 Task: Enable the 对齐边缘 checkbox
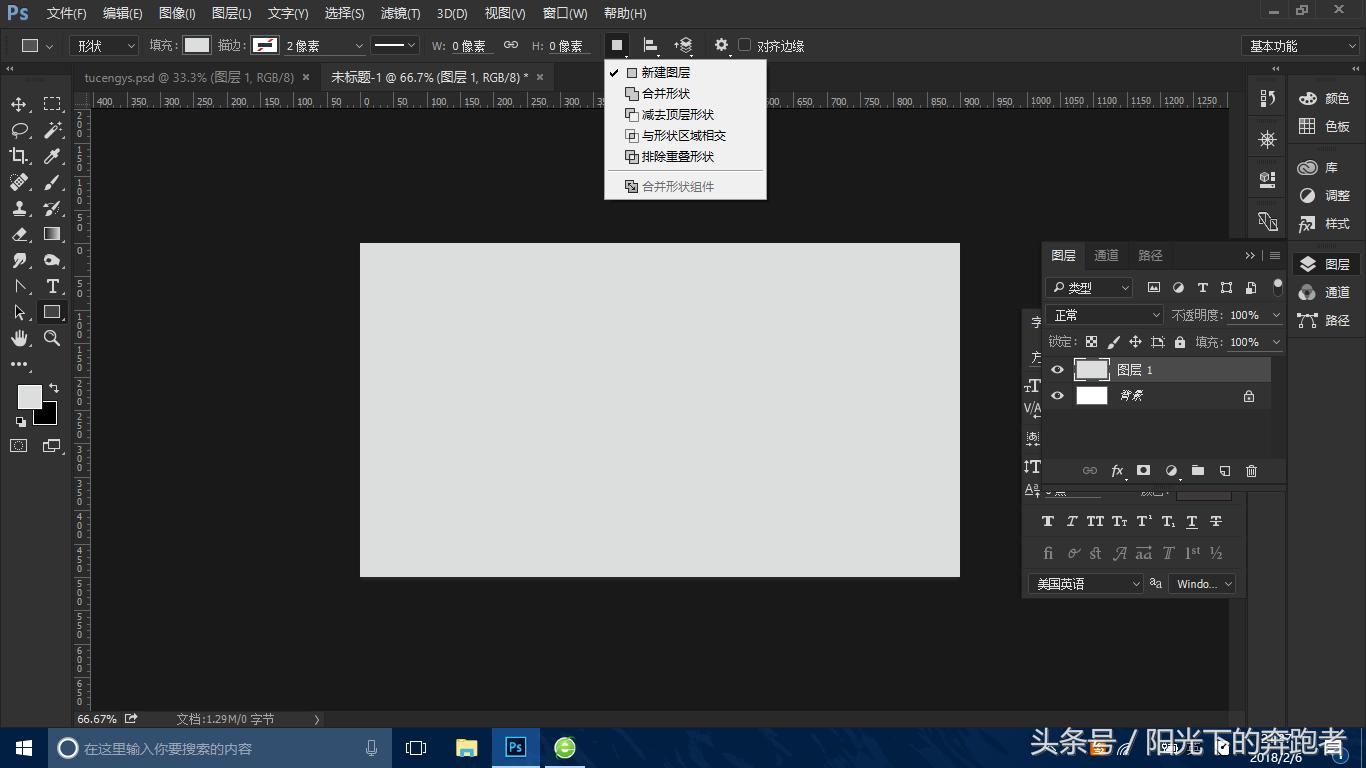(x=745, y=45)
